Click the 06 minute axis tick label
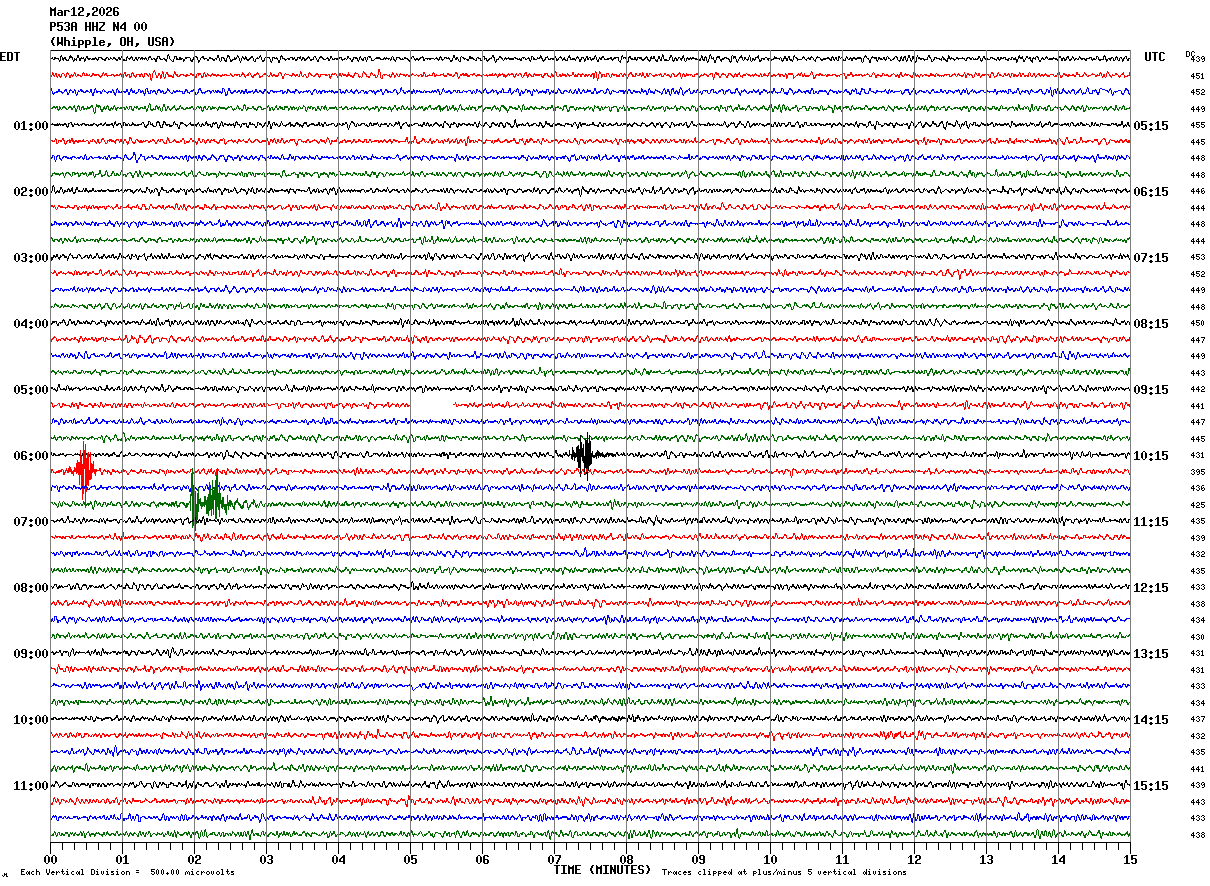1210x886 pixels. pyautogui.click(x=482, y=859)
